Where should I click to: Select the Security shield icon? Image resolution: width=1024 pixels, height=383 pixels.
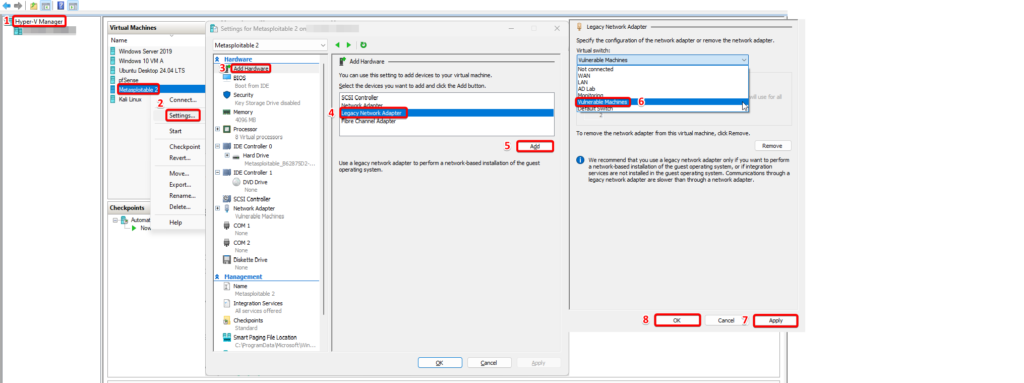coord(227,95)
